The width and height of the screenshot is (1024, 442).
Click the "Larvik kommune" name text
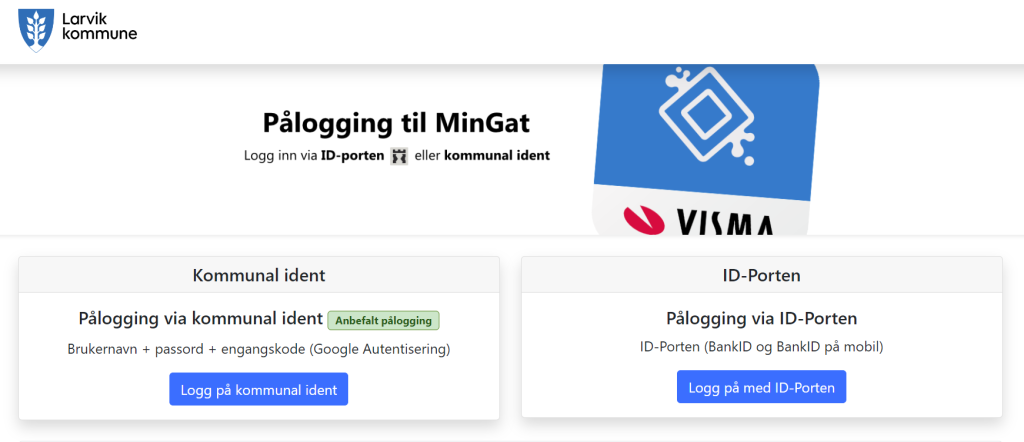tap(99, 26)
